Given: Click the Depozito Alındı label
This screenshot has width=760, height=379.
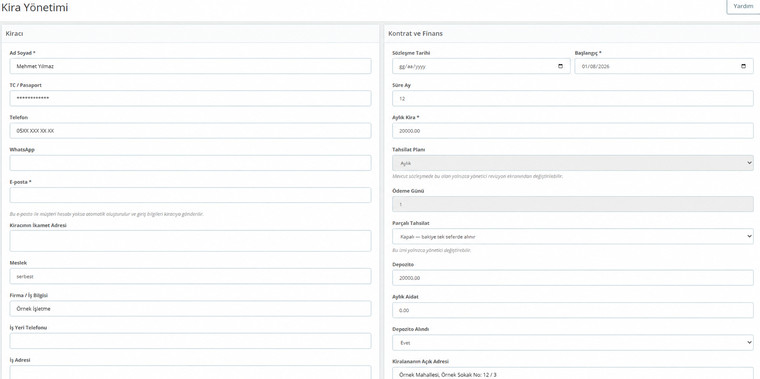Looking at the screenshot, I should coord(411,329).
